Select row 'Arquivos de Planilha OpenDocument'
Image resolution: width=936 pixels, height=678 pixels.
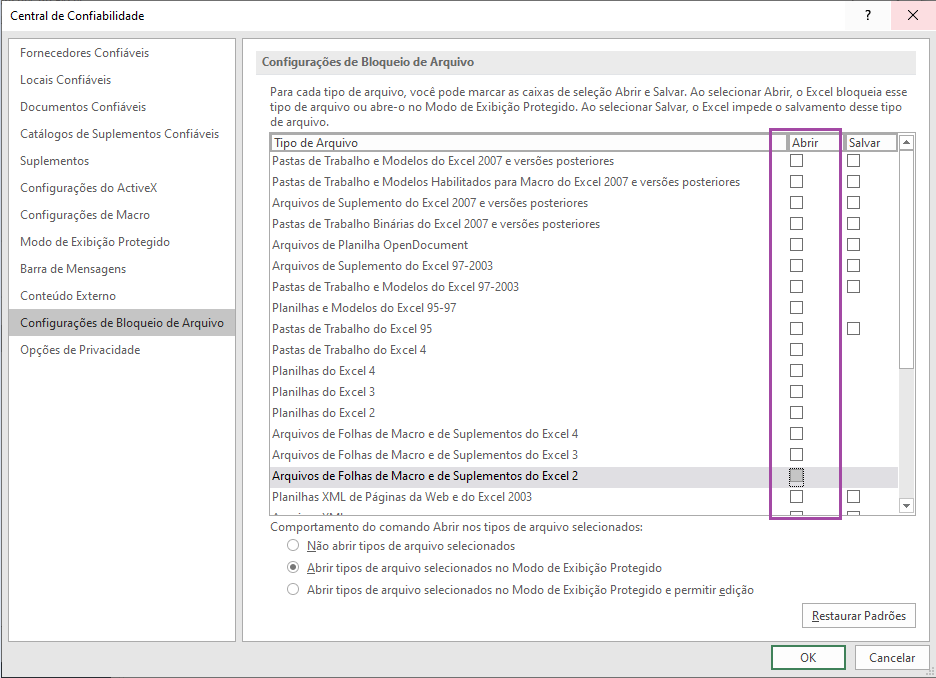(584, 245)
